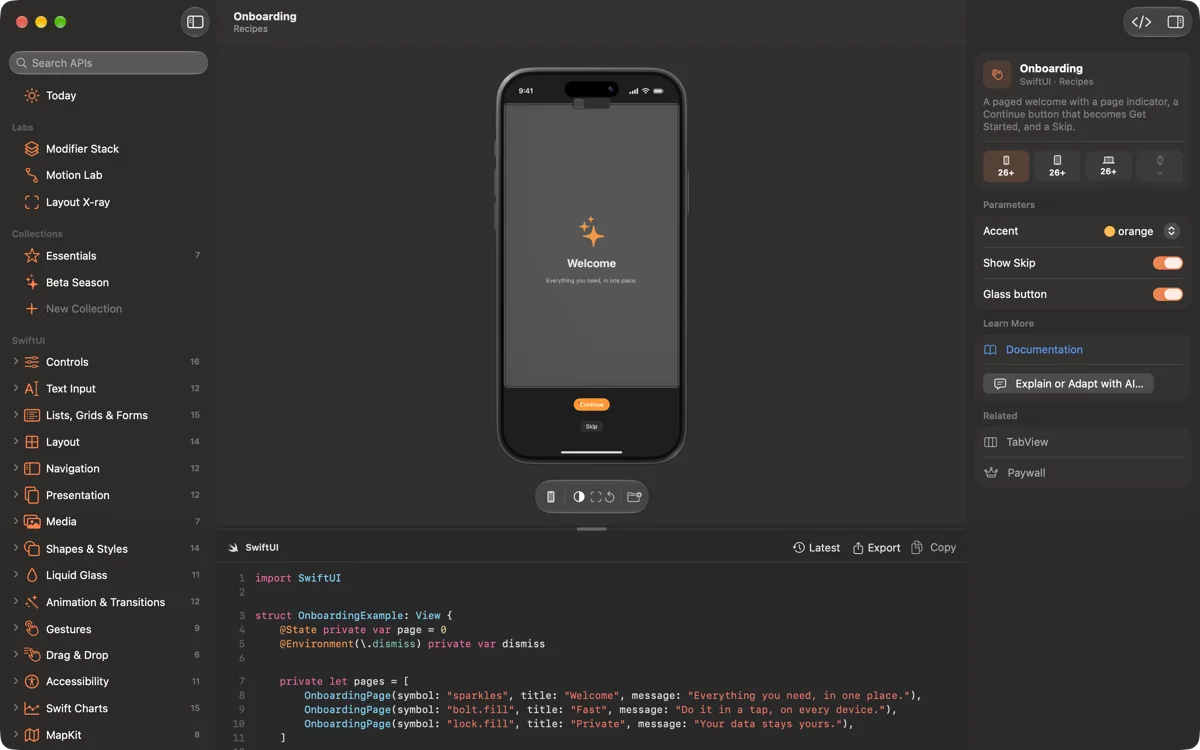Select device picker icon in preview toolbar
The height and width of the screenshot is (750, 1200).
click(x=550, y=497)
